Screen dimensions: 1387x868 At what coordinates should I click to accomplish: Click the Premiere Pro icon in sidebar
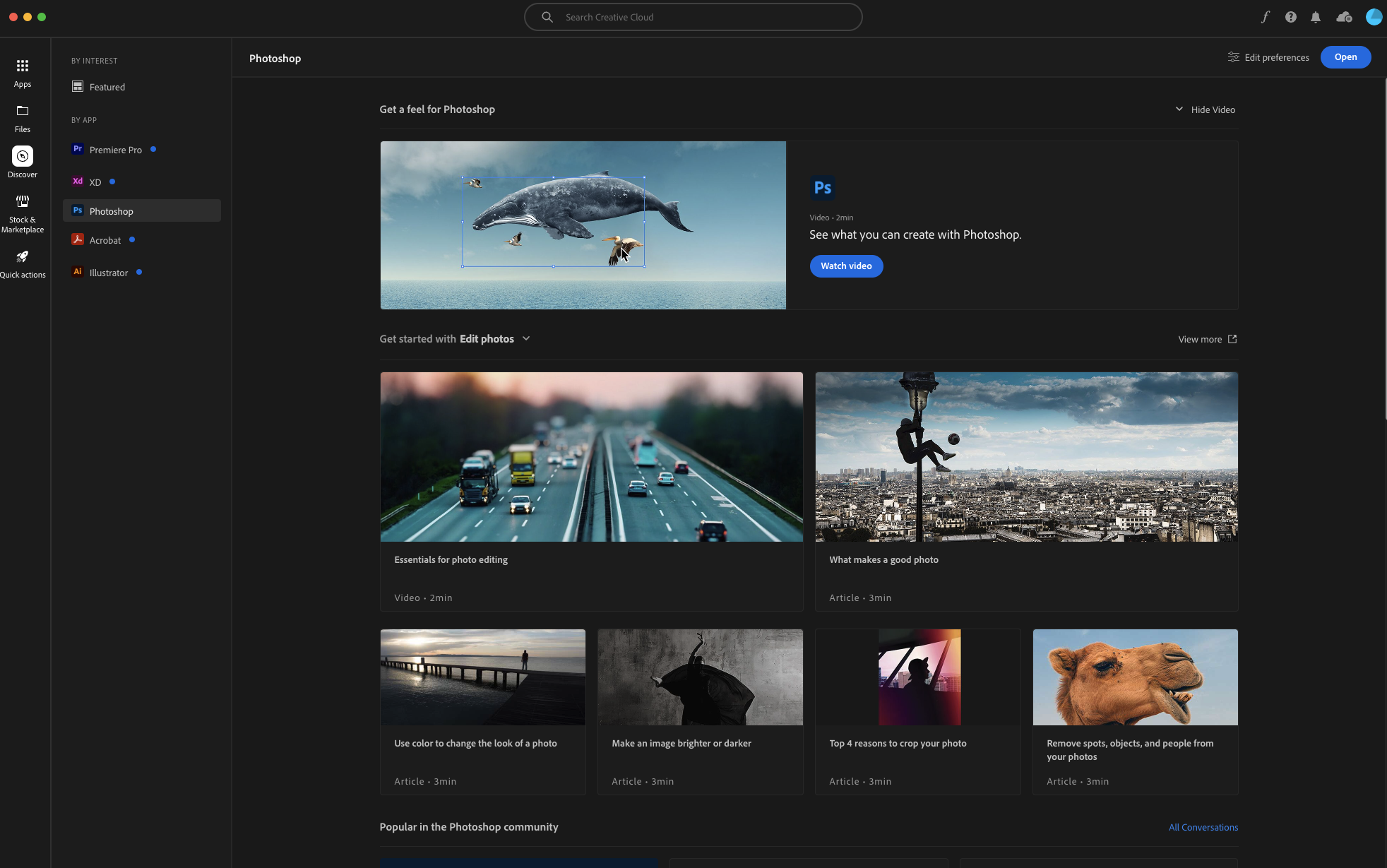(x=77, y=149)
